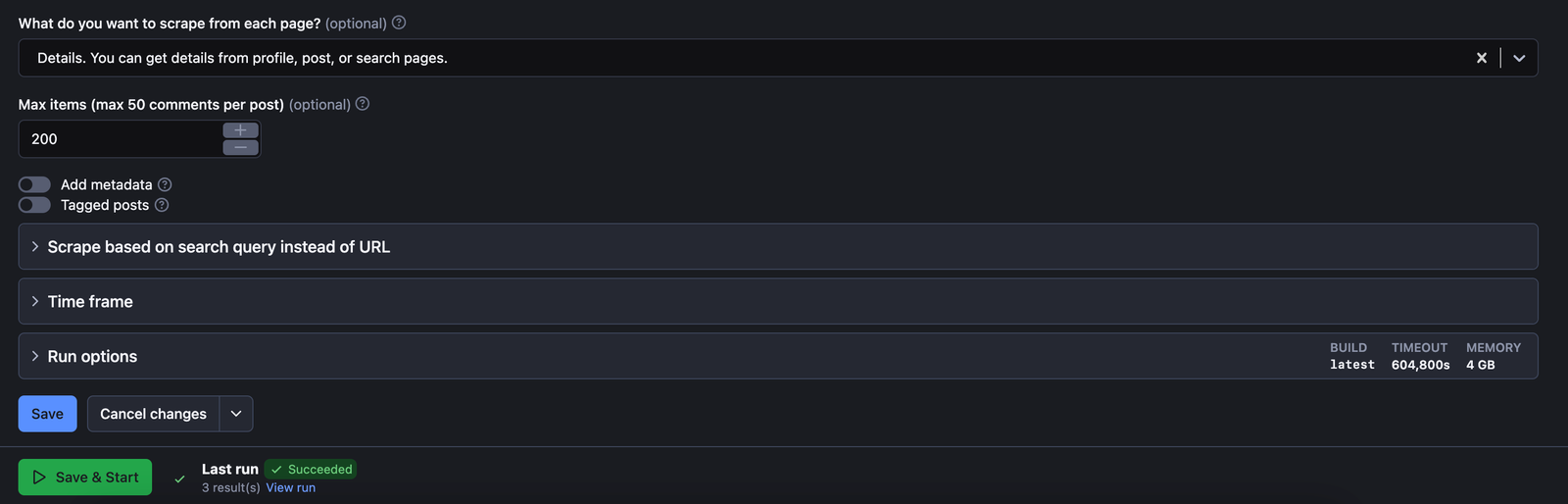The width and height of the screenshot is (1568, 504).
Task: Turn on the Tagged posts toggle
Action: click(34, 205)
